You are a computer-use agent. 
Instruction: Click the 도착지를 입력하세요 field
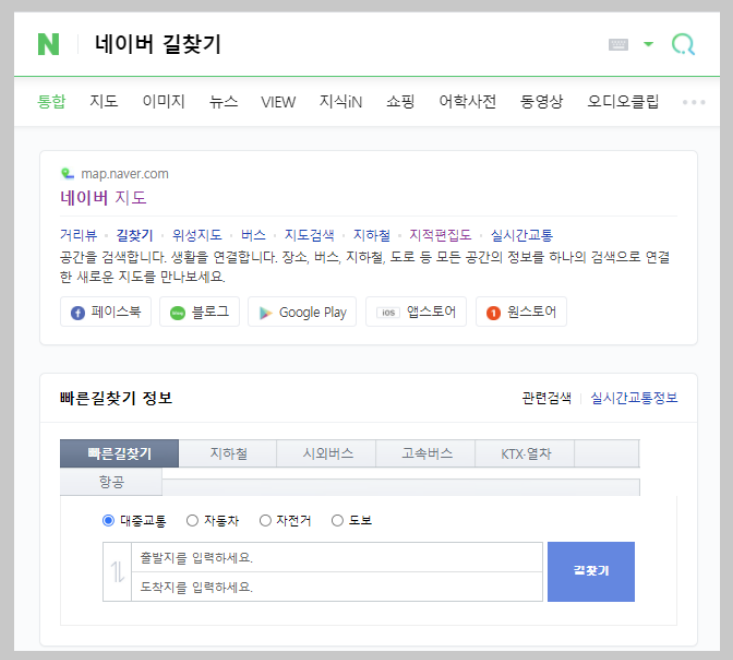point(337,587)
